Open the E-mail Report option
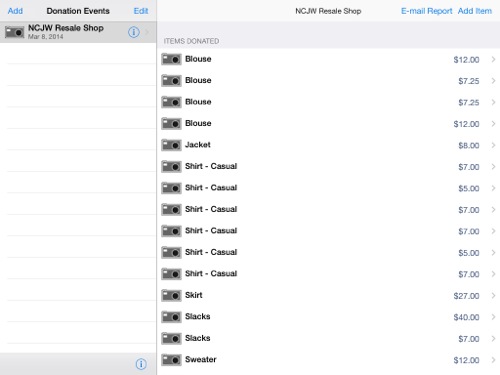The width and height of the screenshot is (500, 375). coord(426,11)
